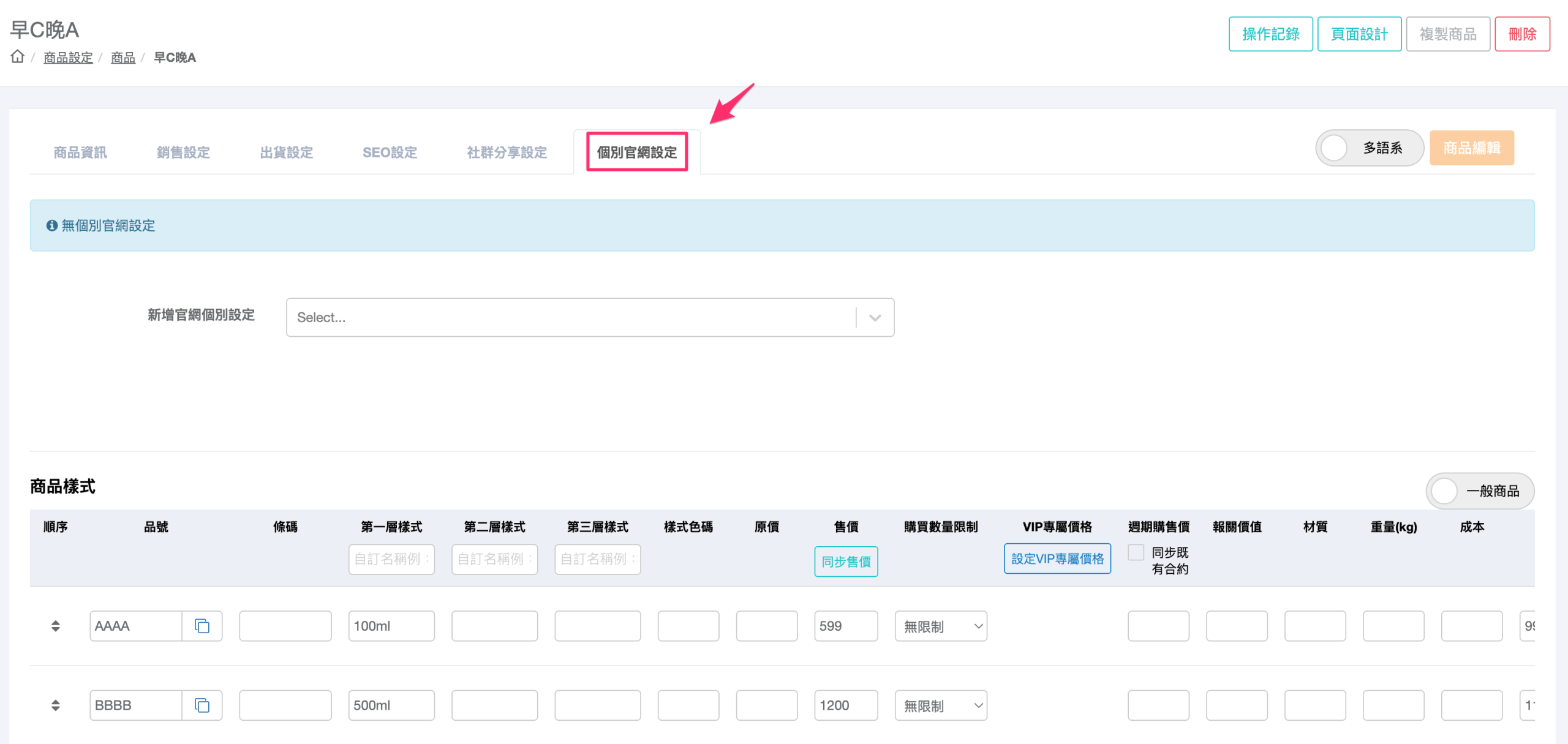The image size is (1568, 744).
Task: Open the 無限制 dropdown in row BBBB
Action: click(941, 705)
